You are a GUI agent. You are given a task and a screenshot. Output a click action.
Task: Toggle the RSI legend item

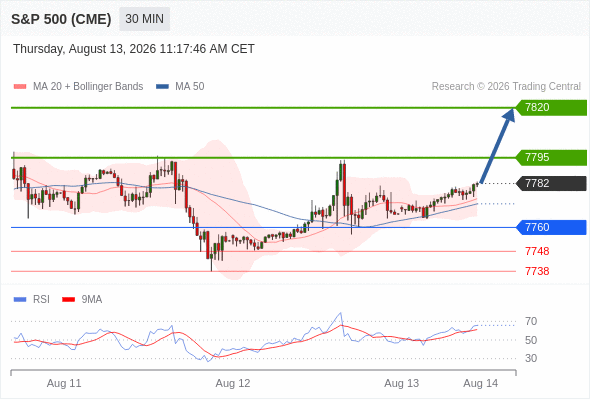click(x=32, y=300)
